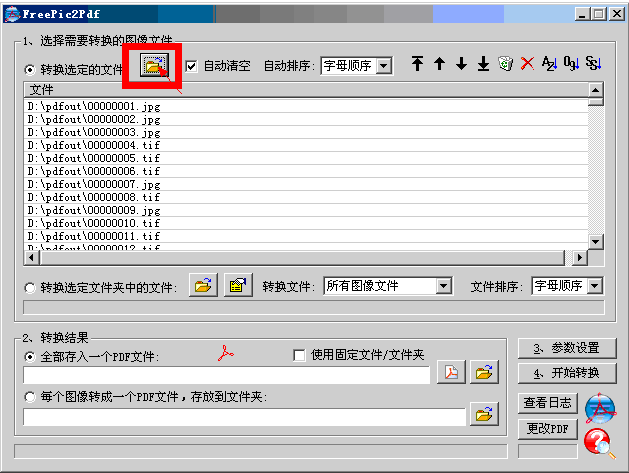Expand the 转换文件 所有图像文件 dropdown
Screen dimensions: 629x473
pyautogui.click(x=443, y=286)
